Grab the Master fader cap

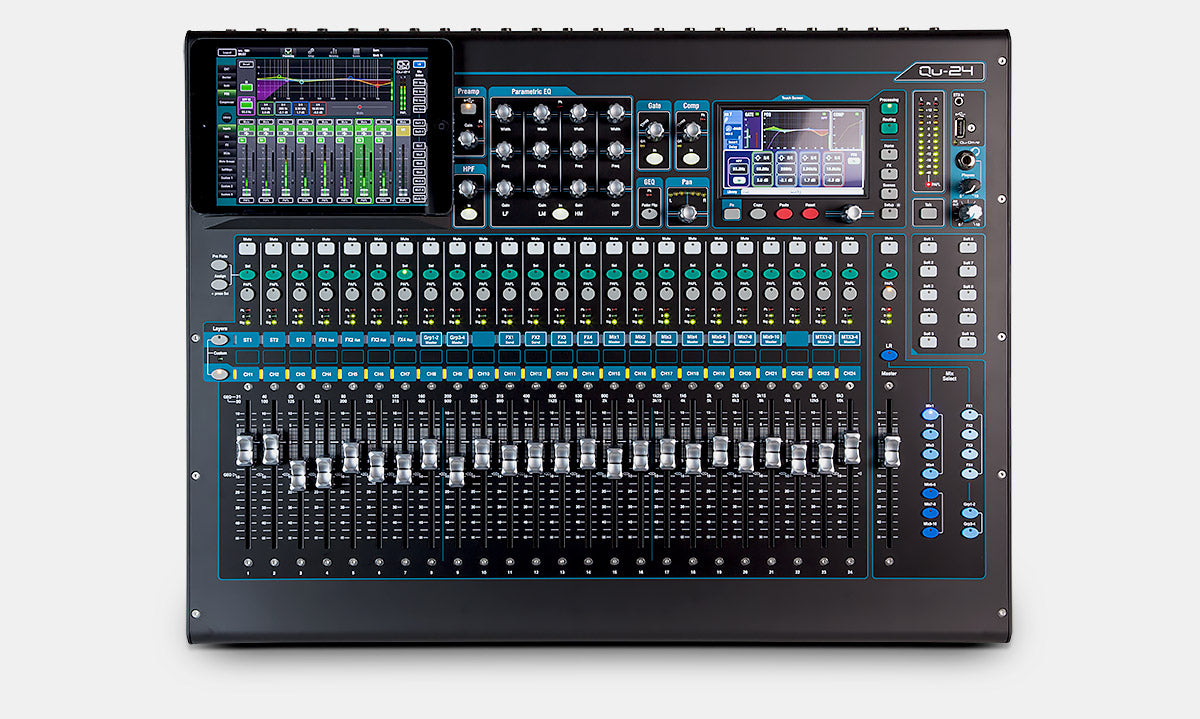[x=892, y=451]
